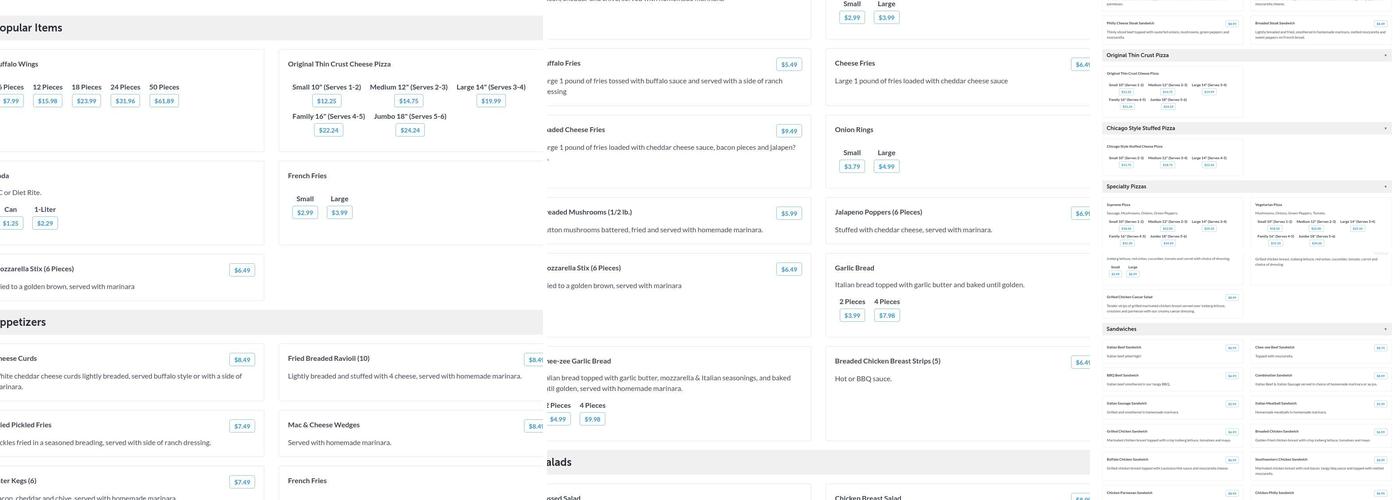Collapse the Specialty Pizzas section arrow
This screenshot has height=500, width=1400.
pyautogui.click(x=1385, y=186)
